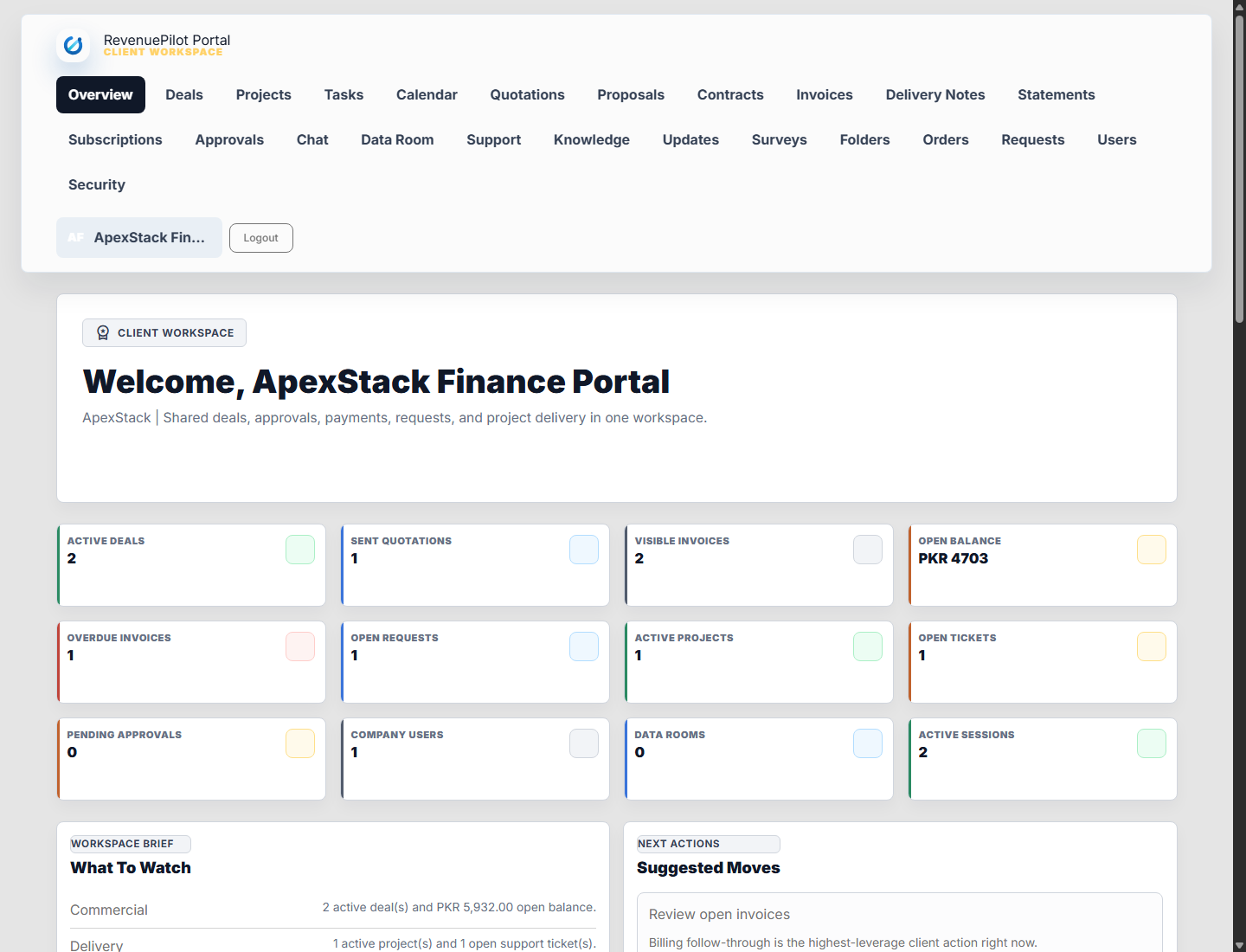Go to the Users tab
Viewport: 1246px width, 952px height.
coord(1117,140)
